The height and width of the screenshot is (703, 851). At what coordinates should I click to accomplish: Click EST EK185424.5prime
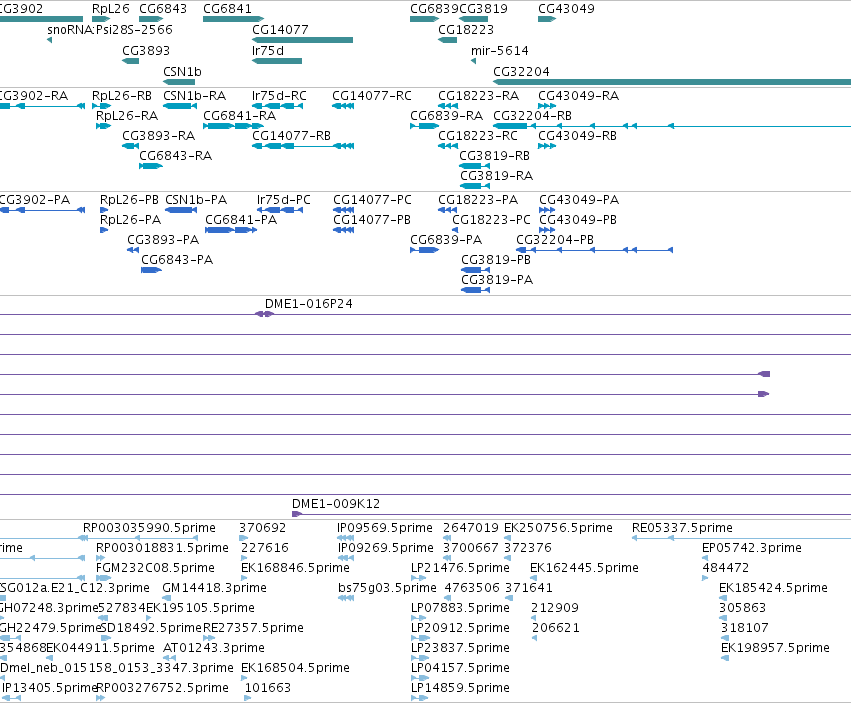[773, 588]
